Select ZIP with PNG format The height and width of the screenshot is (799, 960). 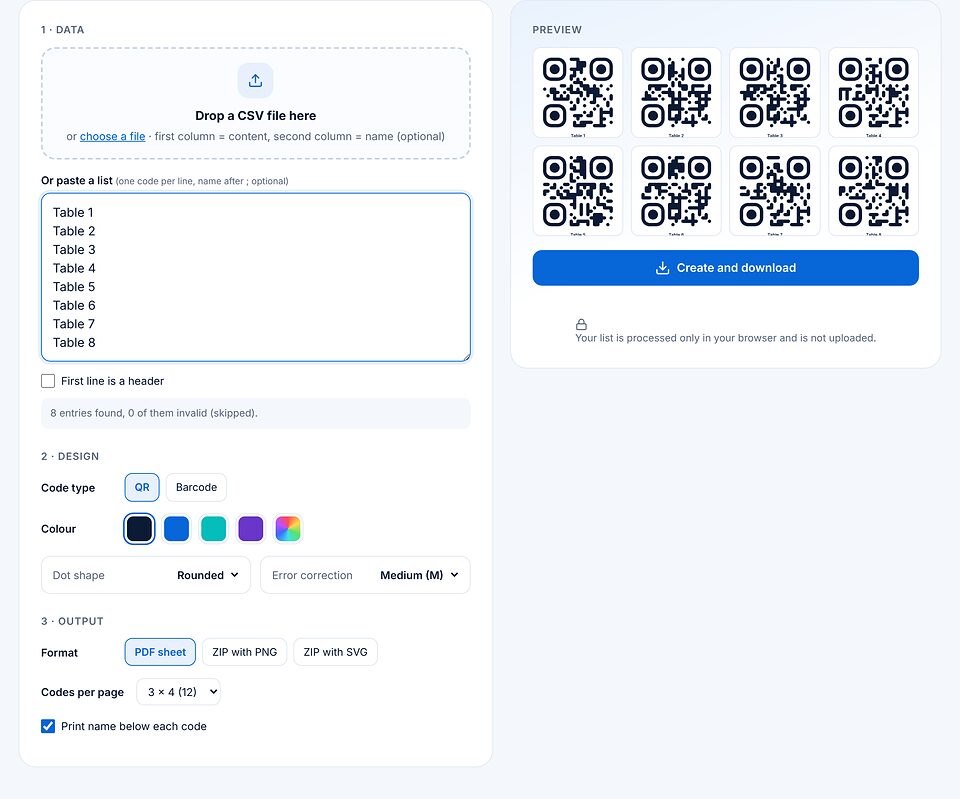[244, 652]
